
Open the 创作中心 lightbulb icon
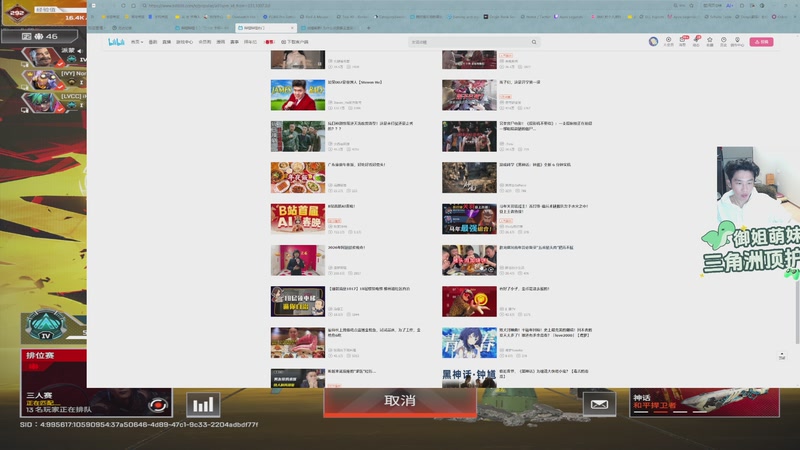pyautogui.click(x=737, y=42)
